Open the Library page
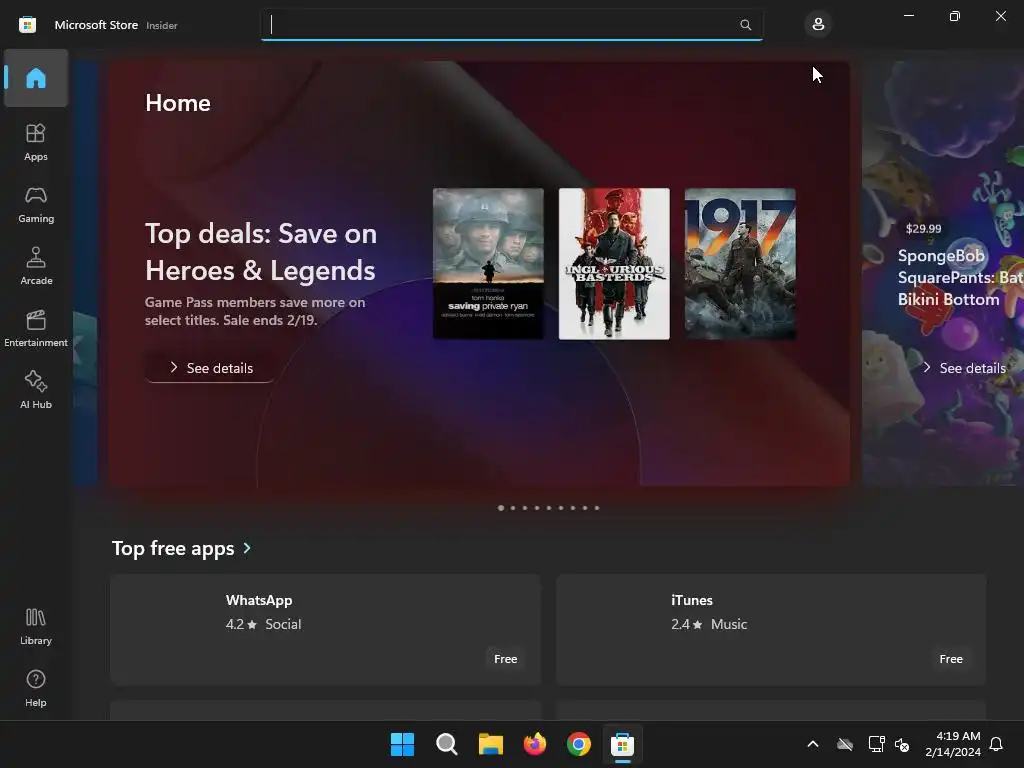 point(36,626)
